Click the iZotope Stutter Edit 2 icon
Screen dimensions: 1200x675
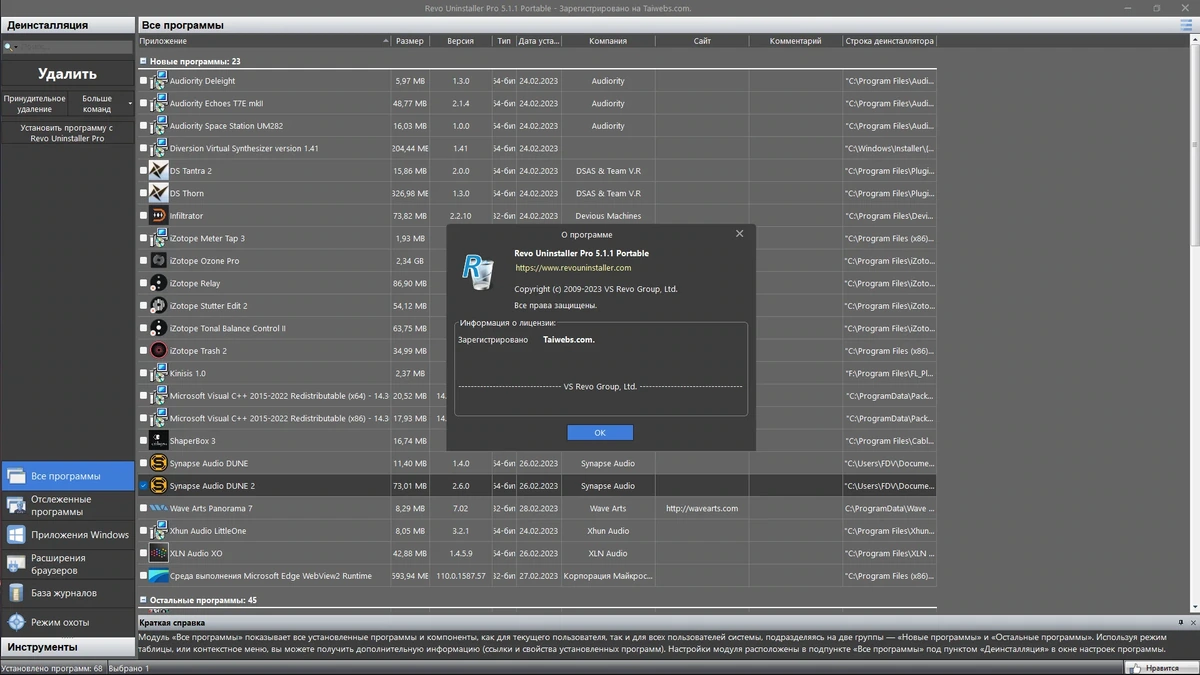pos(158,306)
